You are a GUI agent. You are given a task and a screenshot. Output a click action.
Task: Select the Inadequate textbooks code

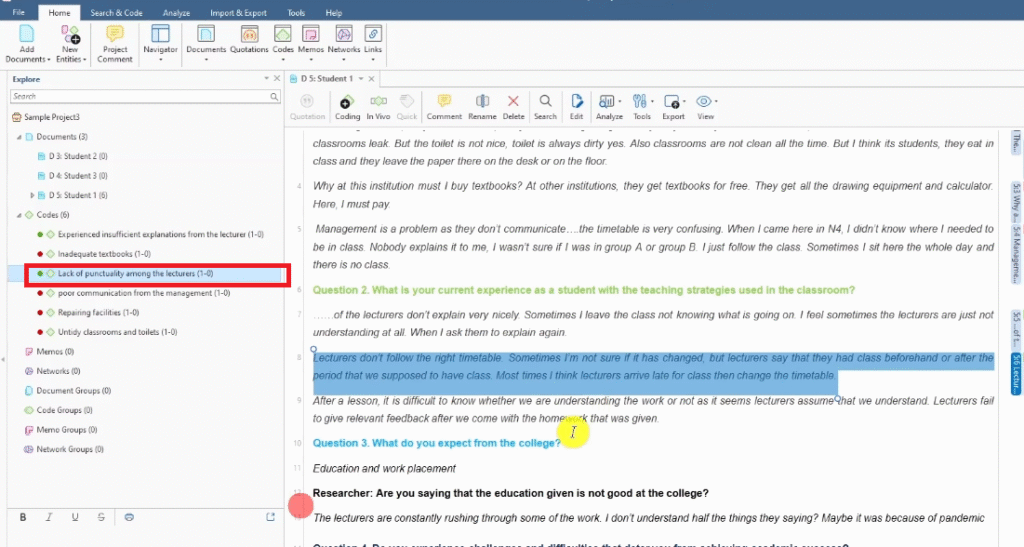click(x=104, y=254)
